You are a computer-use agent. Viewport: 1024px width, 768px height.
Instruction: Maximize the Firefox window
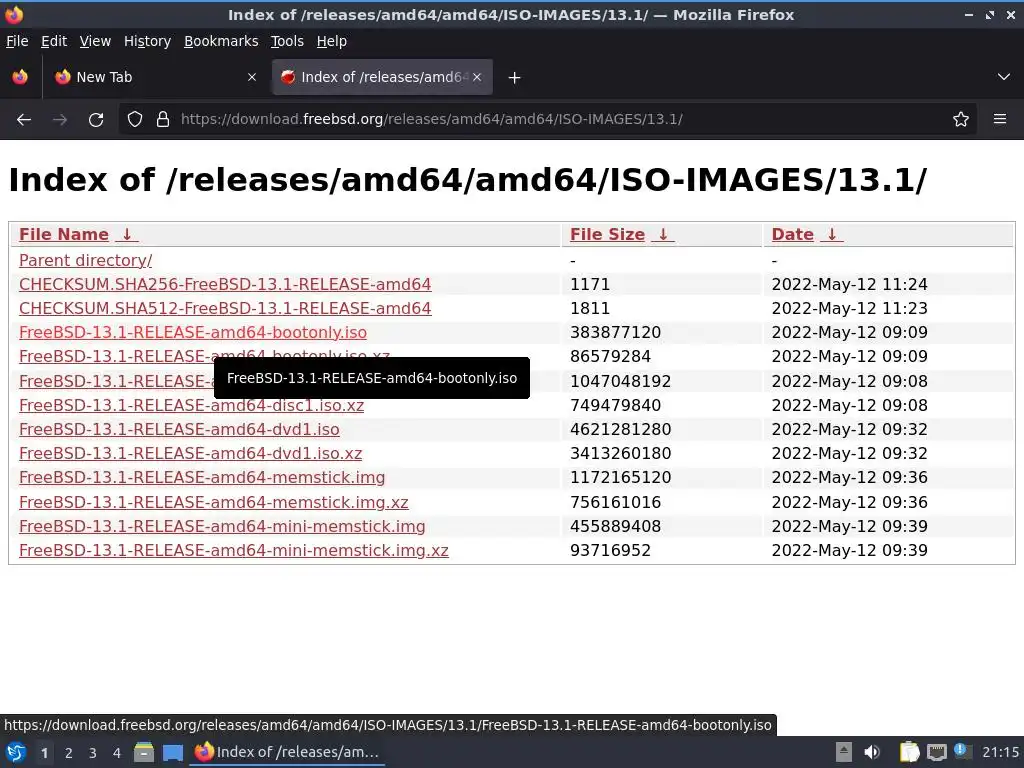990,15
